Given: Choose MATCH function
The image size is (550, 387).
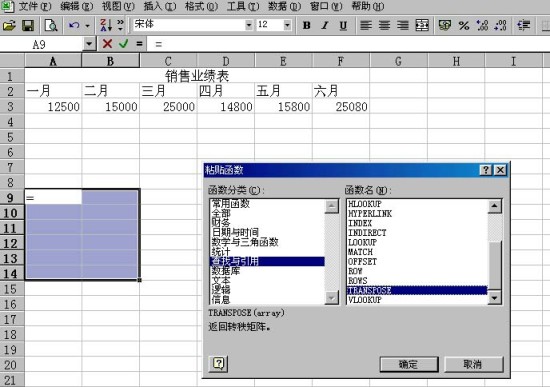Looking at the screenshot, I should click(x=360, y=252).
